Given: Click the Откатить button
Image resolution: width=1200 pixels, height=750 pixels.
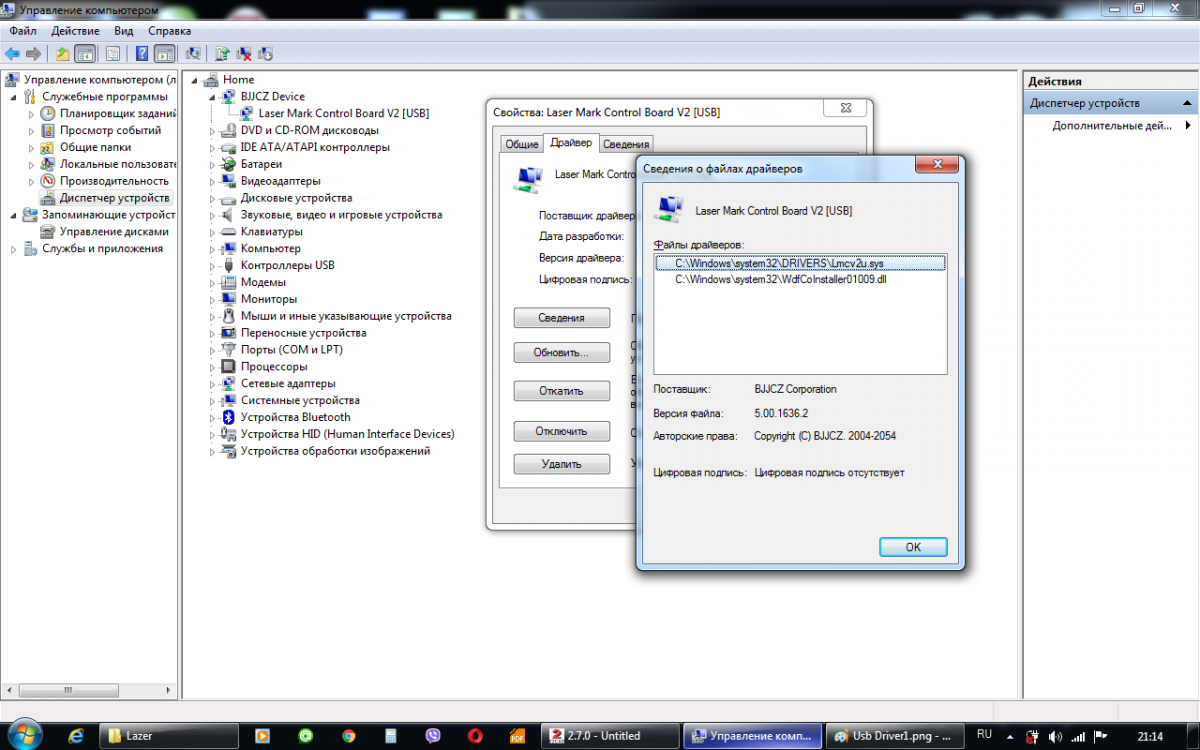Looking at the screenshot, I should pos(562,391).
